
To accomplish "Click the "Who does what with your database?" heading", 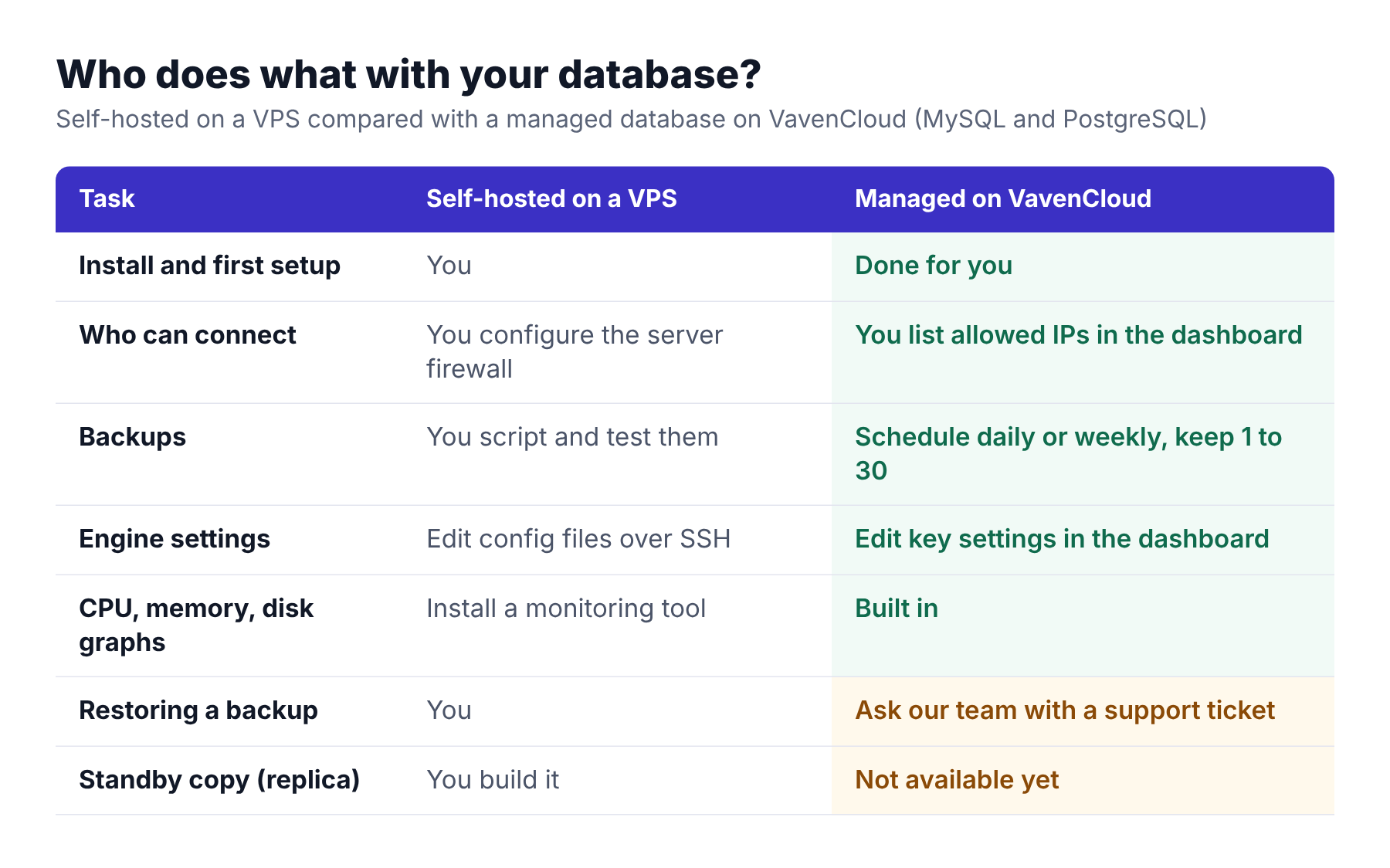I will coord(409,75).
